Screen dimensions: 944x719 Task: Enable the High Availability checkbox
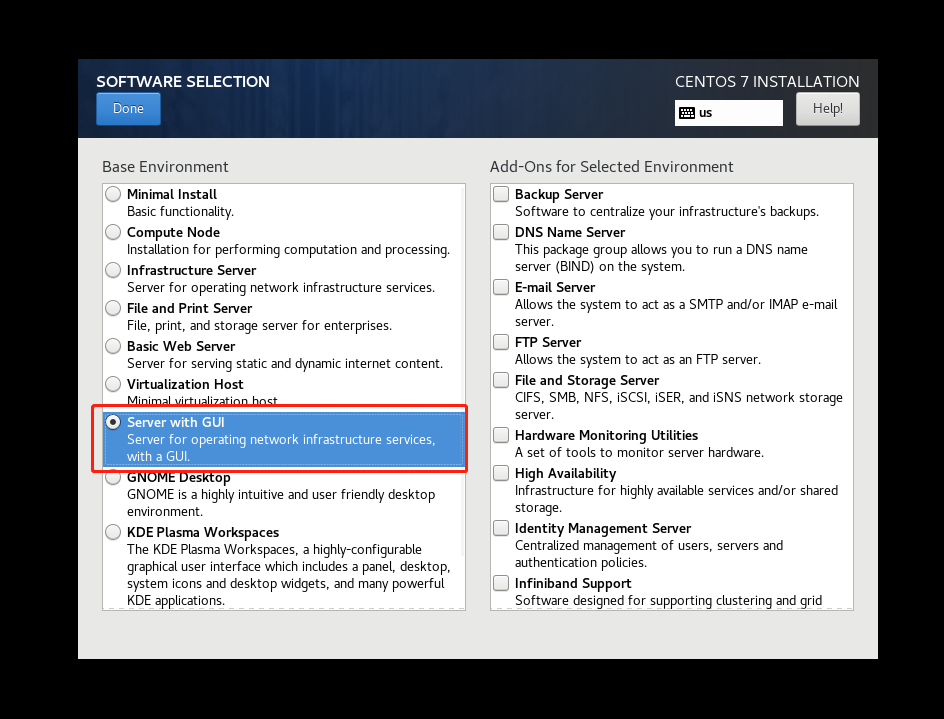501,473
